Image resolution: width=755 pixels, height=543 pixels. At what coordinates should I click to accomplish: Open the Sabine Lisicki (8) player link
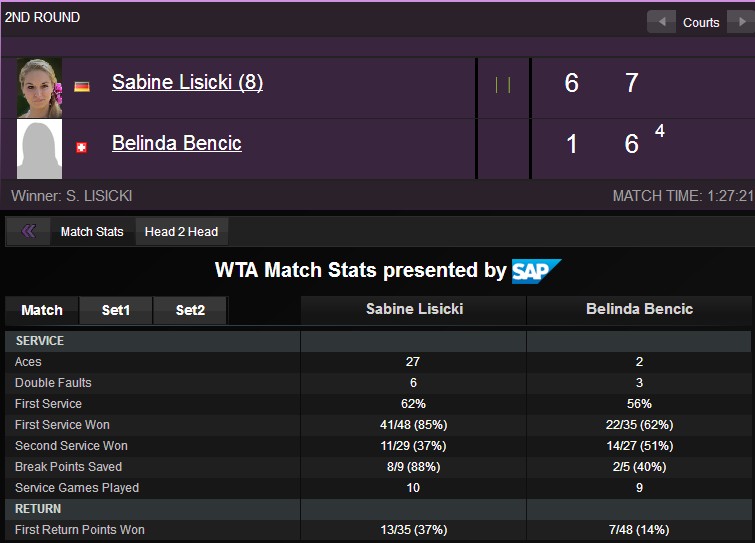point(188,82)
